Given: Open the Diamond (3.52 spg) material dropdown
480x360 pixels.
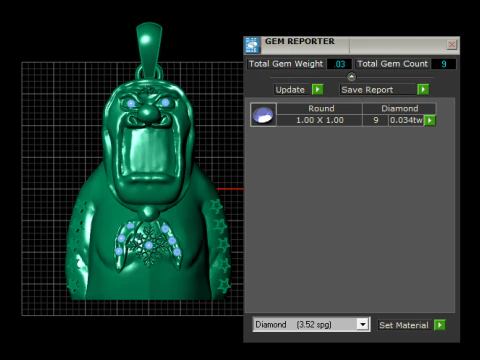Looking at the screenshot, I should point(363,324).
